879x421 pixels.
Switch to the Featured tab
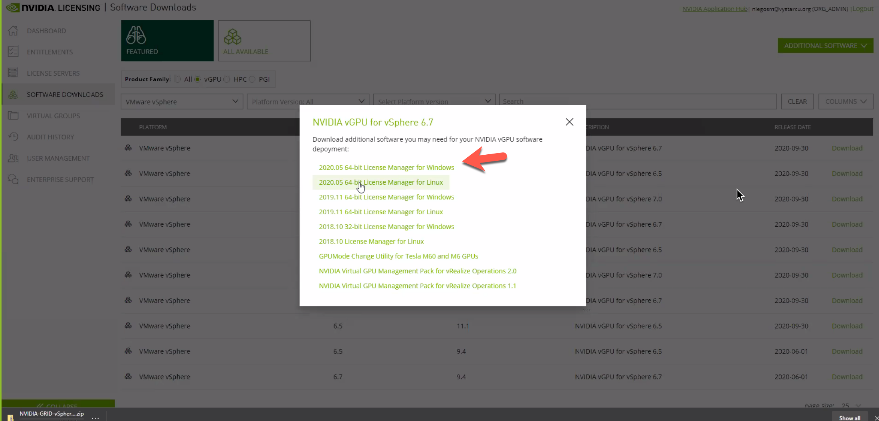(167, 41)
